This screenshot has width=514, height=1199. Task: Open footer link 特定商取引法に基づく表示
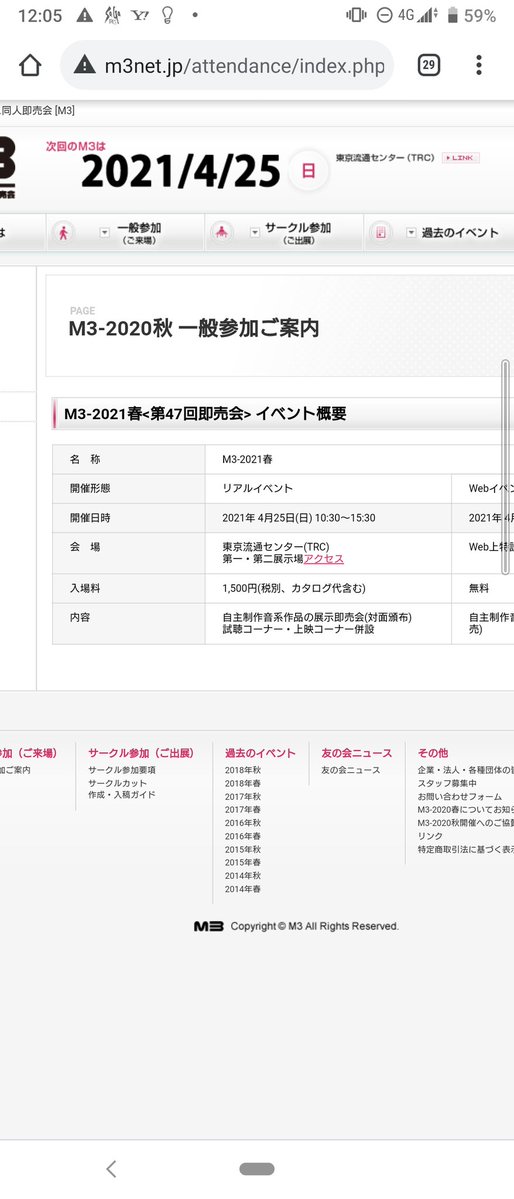click(x=466, y=850)
